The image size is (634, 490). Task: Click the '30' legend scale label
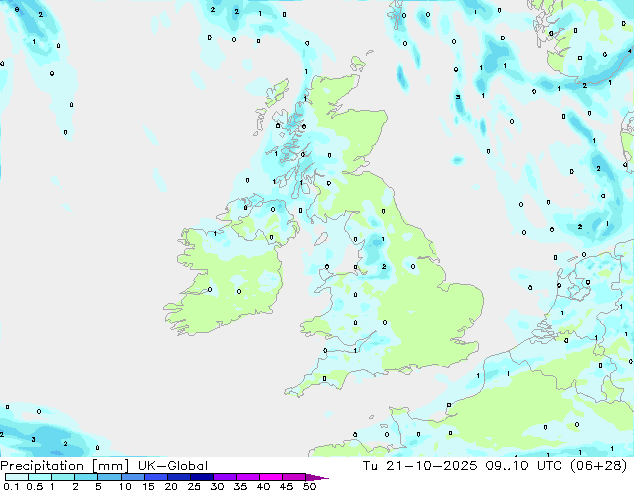tap(217, 486)
